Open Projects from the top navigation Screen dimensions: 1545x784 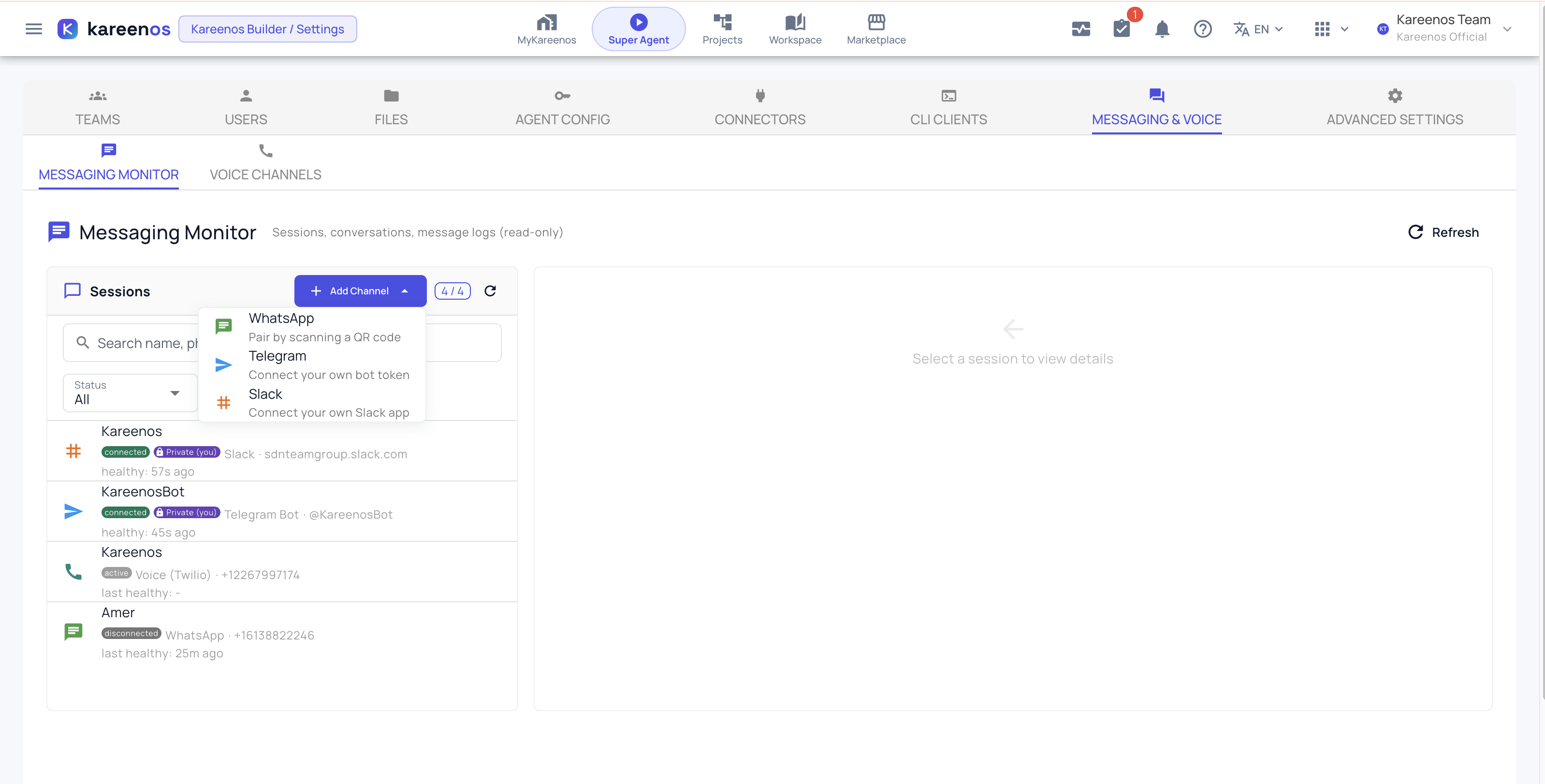(722, 29)
